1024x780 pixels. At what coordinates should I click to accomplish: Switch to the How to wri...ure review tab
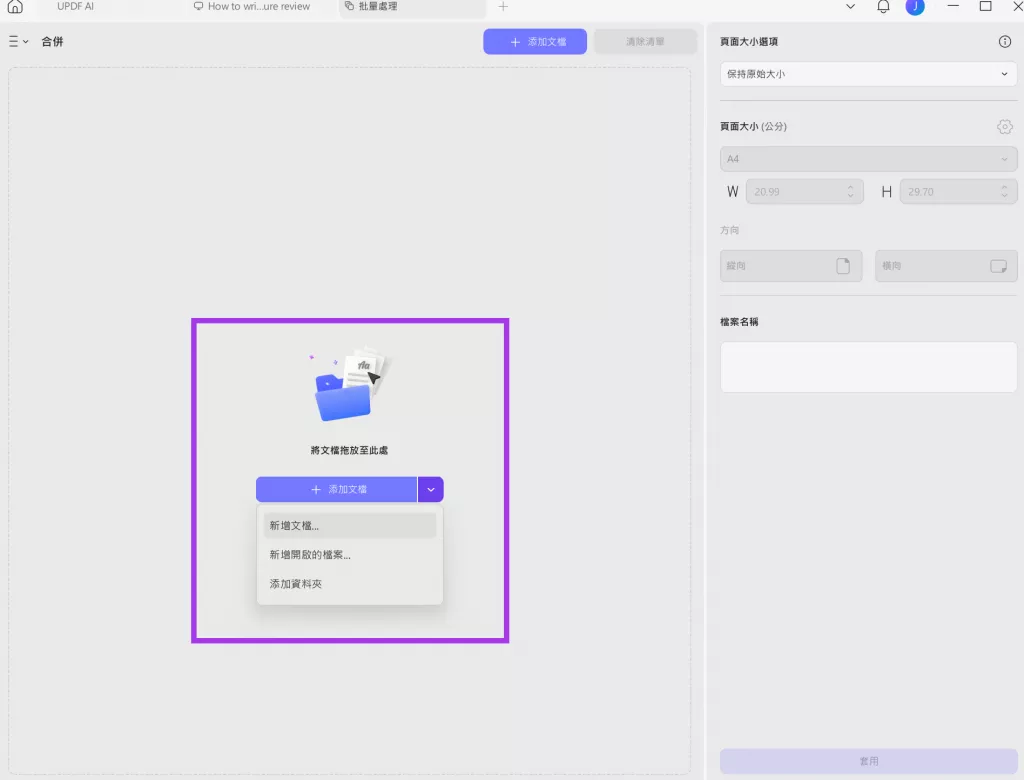[252, 7]
